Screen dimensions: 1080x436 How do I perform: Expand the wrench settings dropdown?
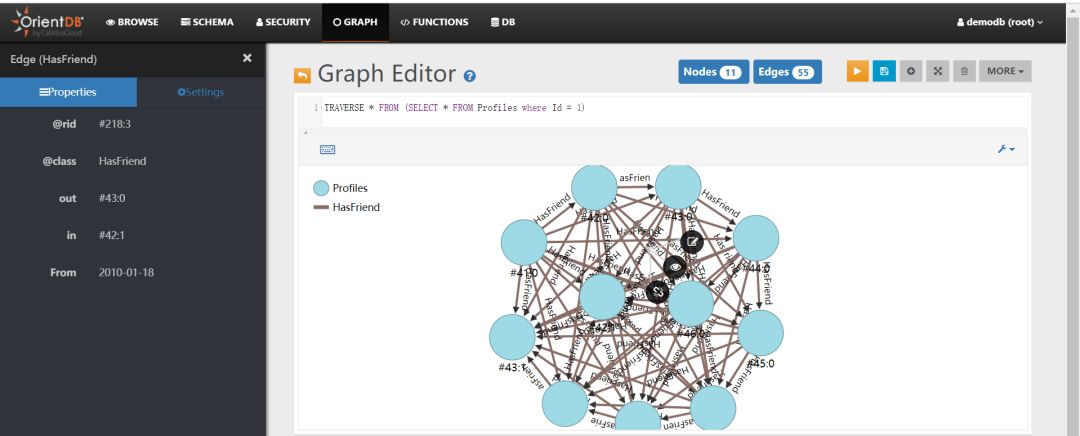(x=1005, y=149)
